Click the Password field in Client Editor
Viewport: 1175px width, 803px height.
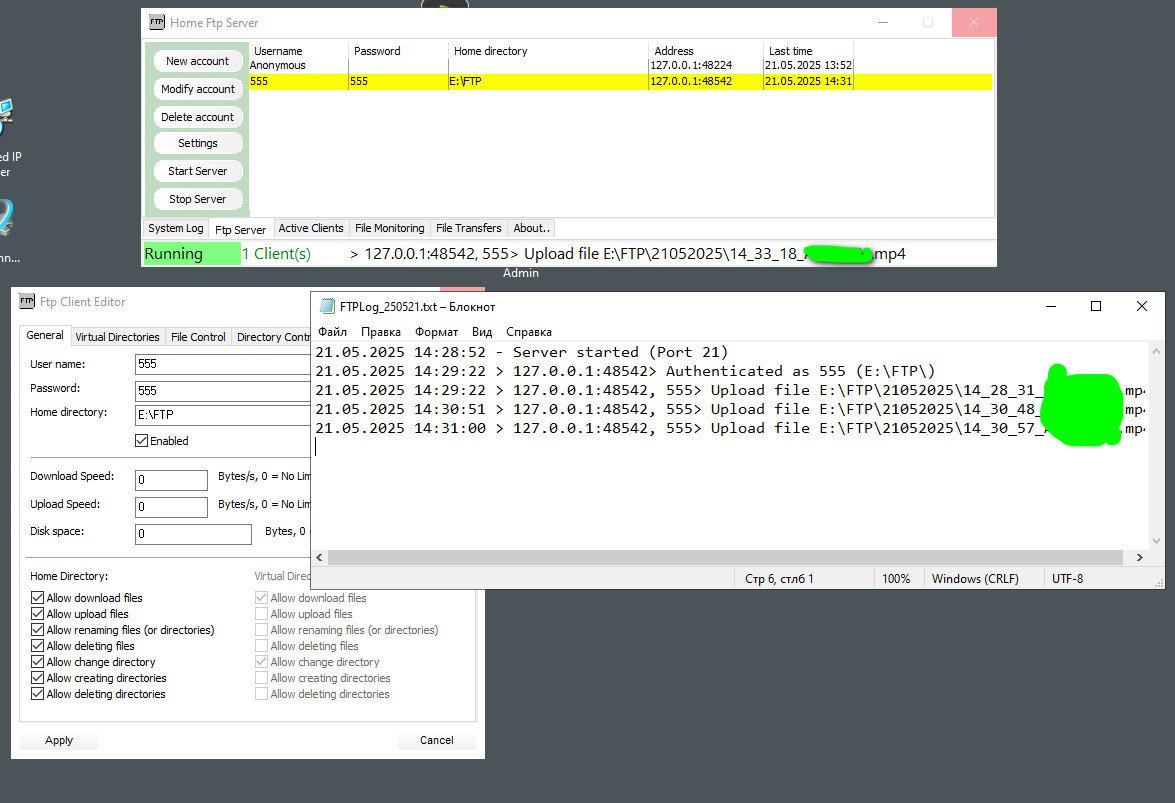[223, 390]
